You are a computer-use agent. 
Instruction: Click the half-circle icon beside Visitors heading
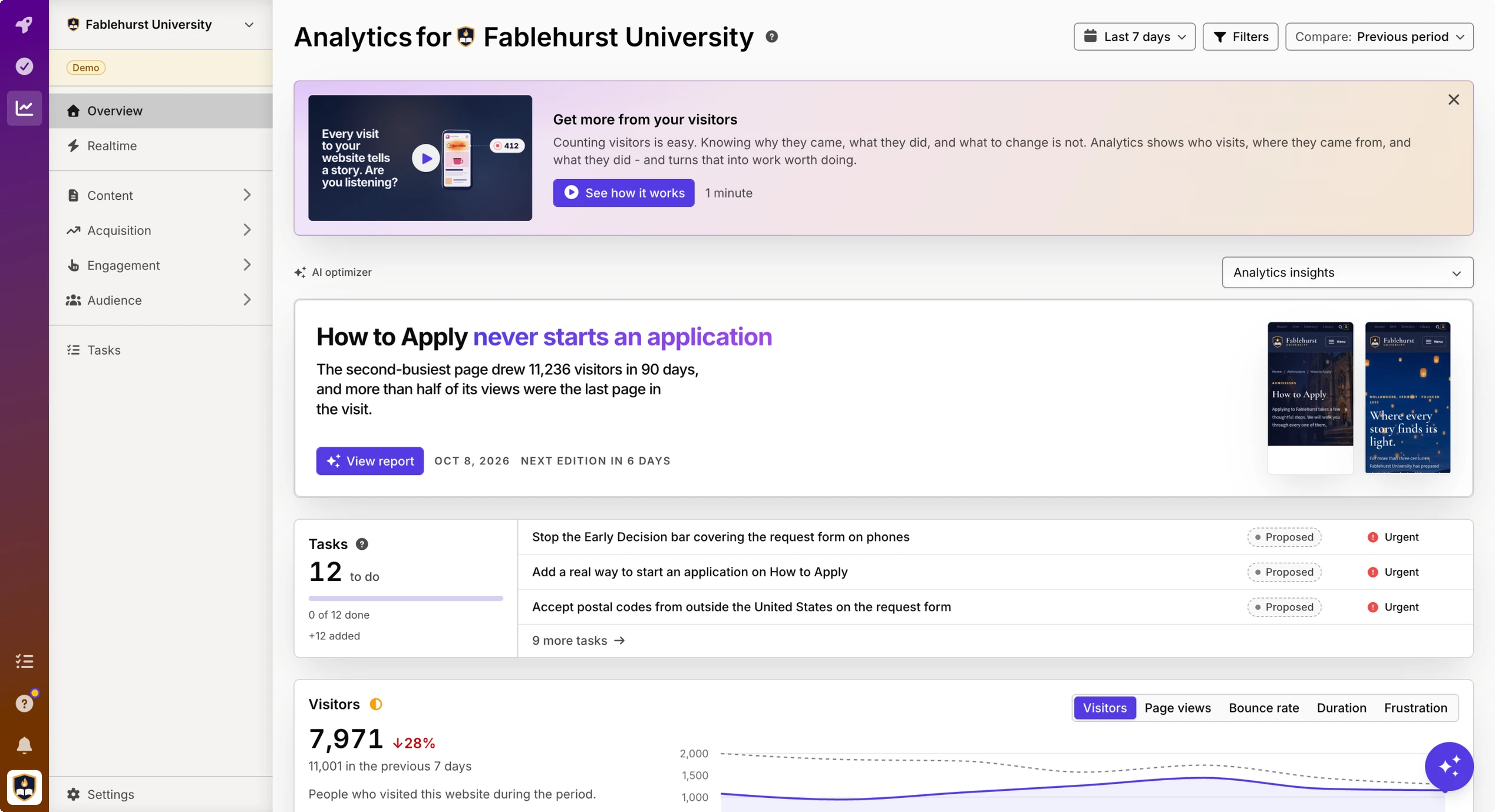pyautogui.click(x=376, y=704)
